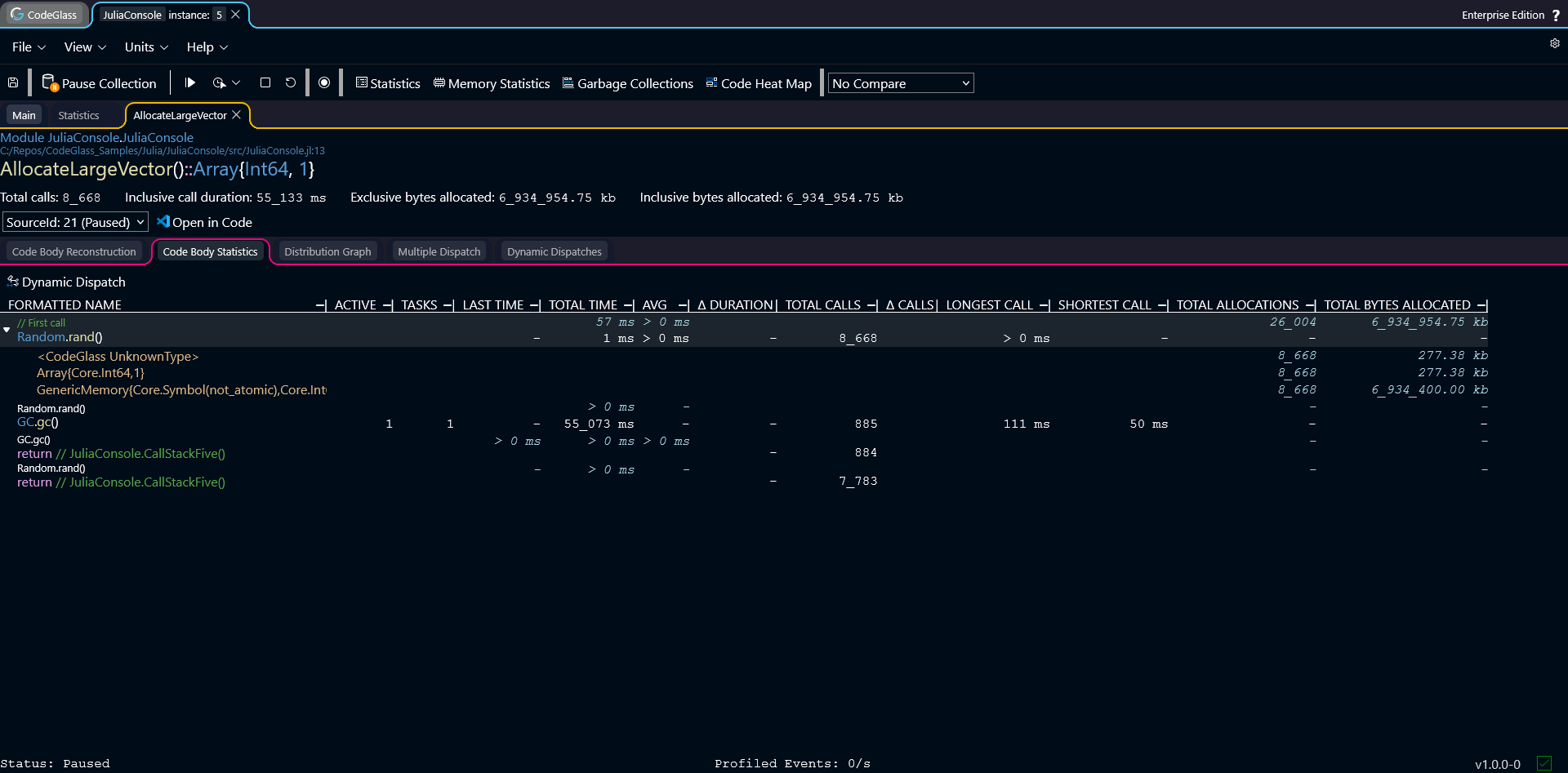Open the Multiple Dispatch tab
Image resolution: width=1568 pixels, height=773 pixels.
[439, 251]
